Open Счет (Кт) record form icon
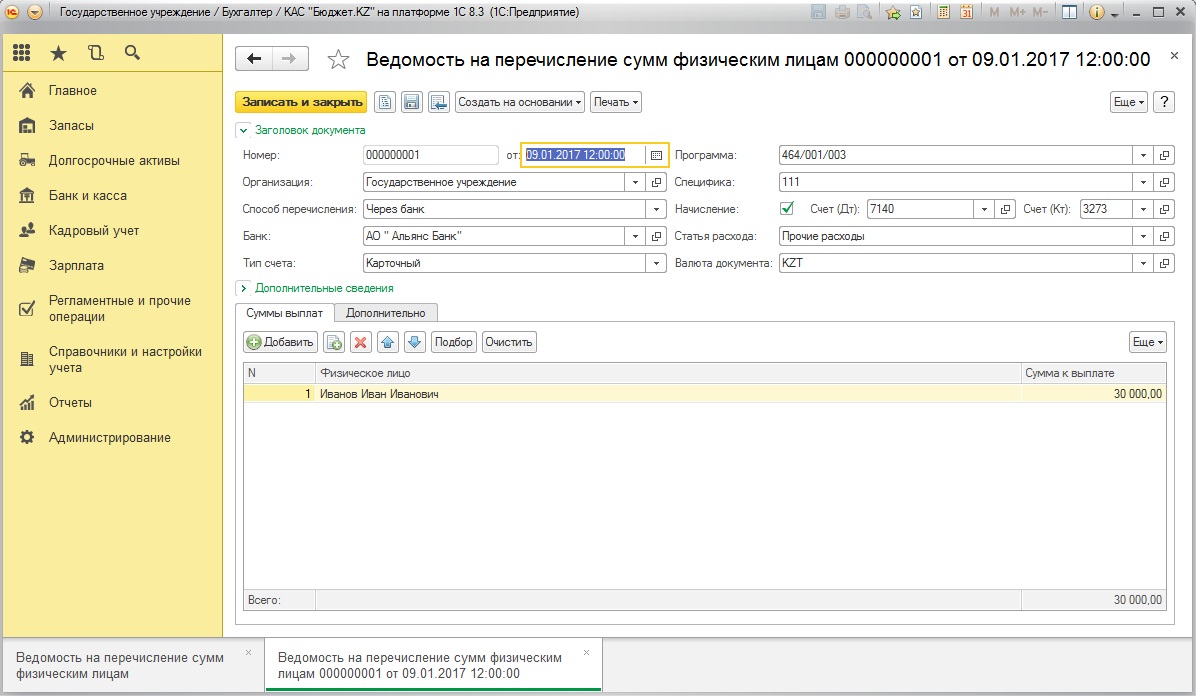The width and height of the screenshot is (1196, 696). pyautogui.click(x=1164, y=209)
